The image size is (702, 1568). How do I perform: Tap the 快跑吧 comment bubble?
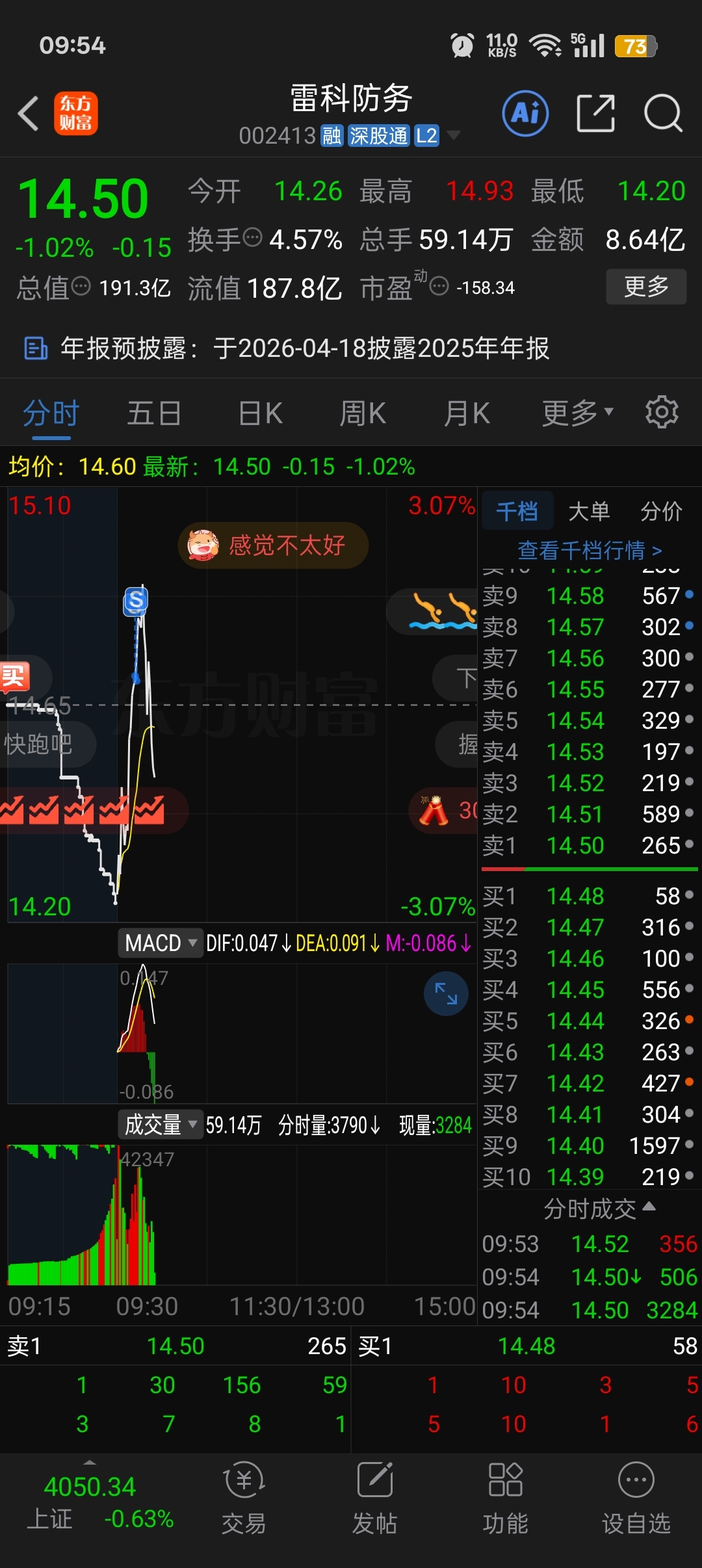[47, 744]
